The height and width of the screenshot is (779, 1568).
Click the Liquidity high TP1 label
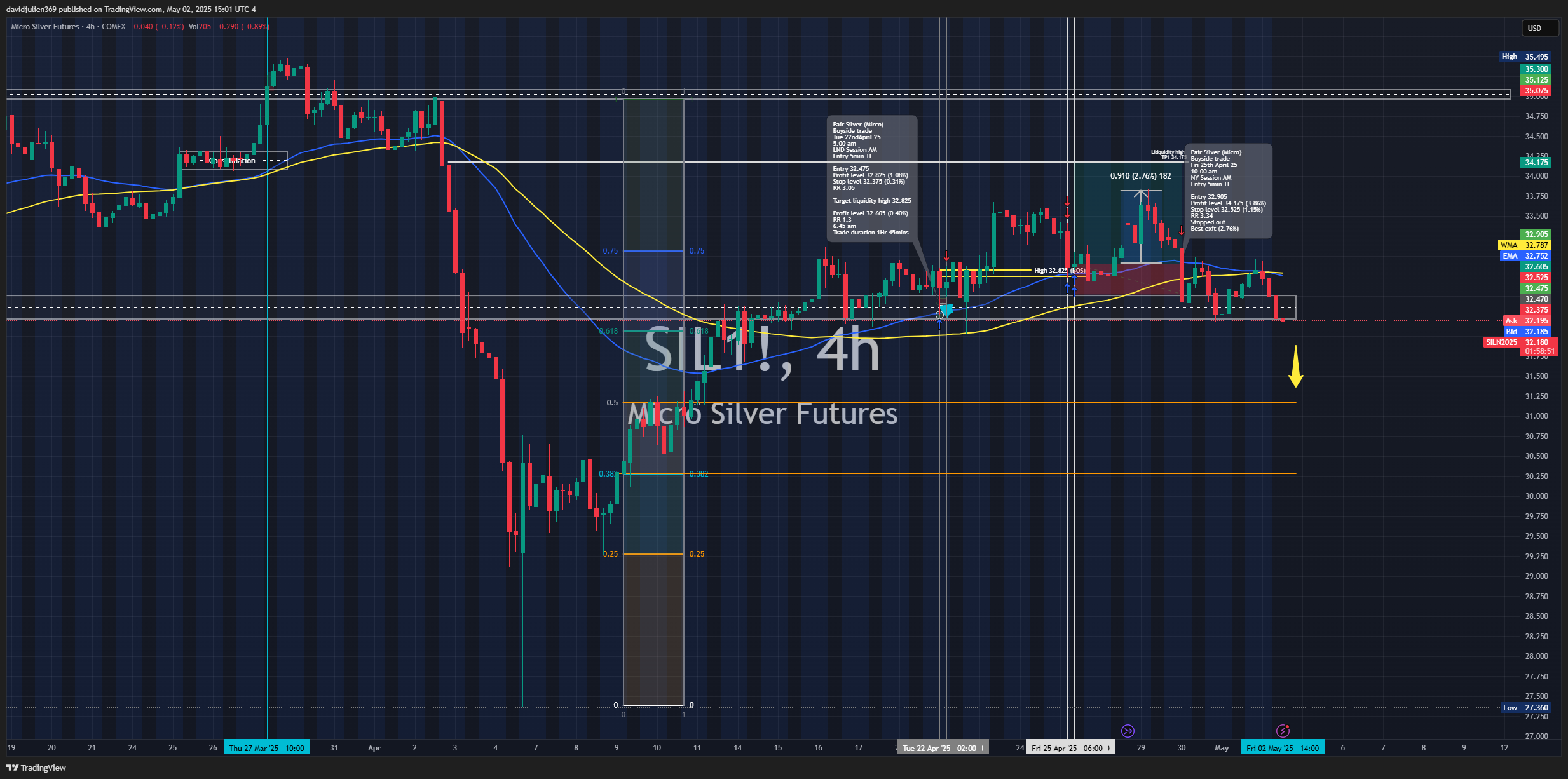pos(1168,154)
